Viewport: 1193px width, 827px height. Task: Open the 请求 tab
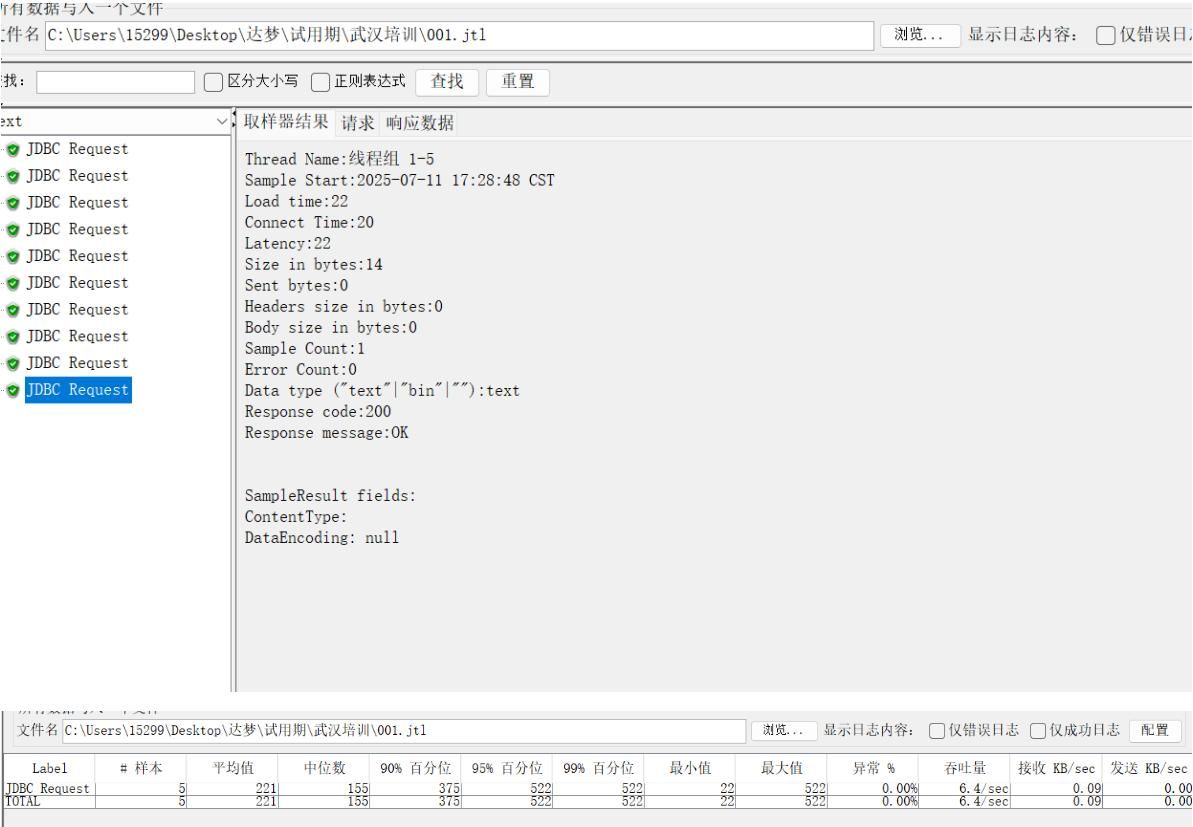357,123
